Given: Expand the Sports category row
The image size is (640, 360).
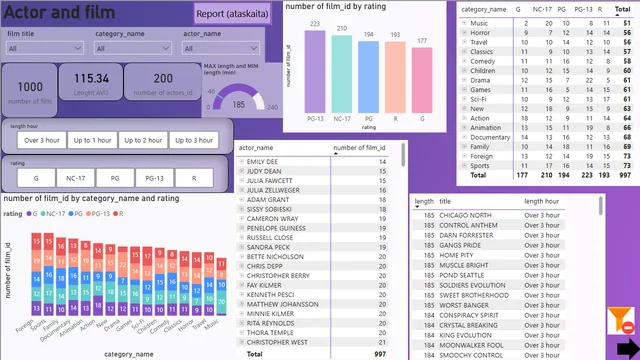Looking at the screenshot, I should tap(464, 165).
